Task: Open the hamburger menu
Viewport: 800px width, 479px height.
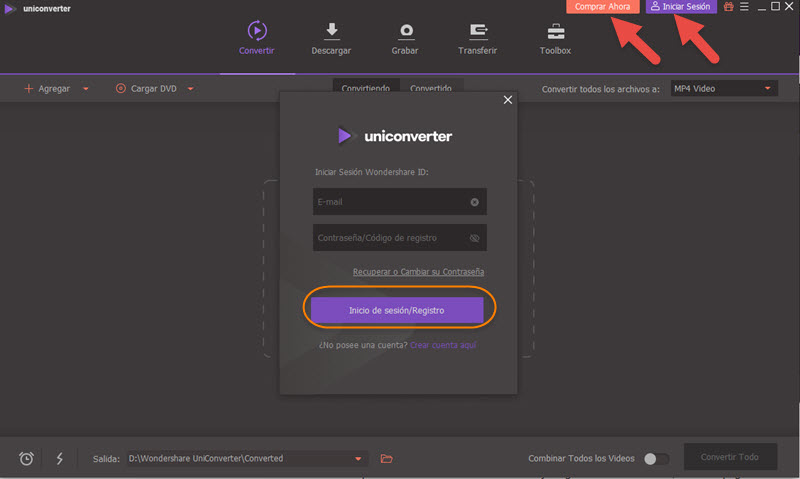Action: [x=744, y=7]
